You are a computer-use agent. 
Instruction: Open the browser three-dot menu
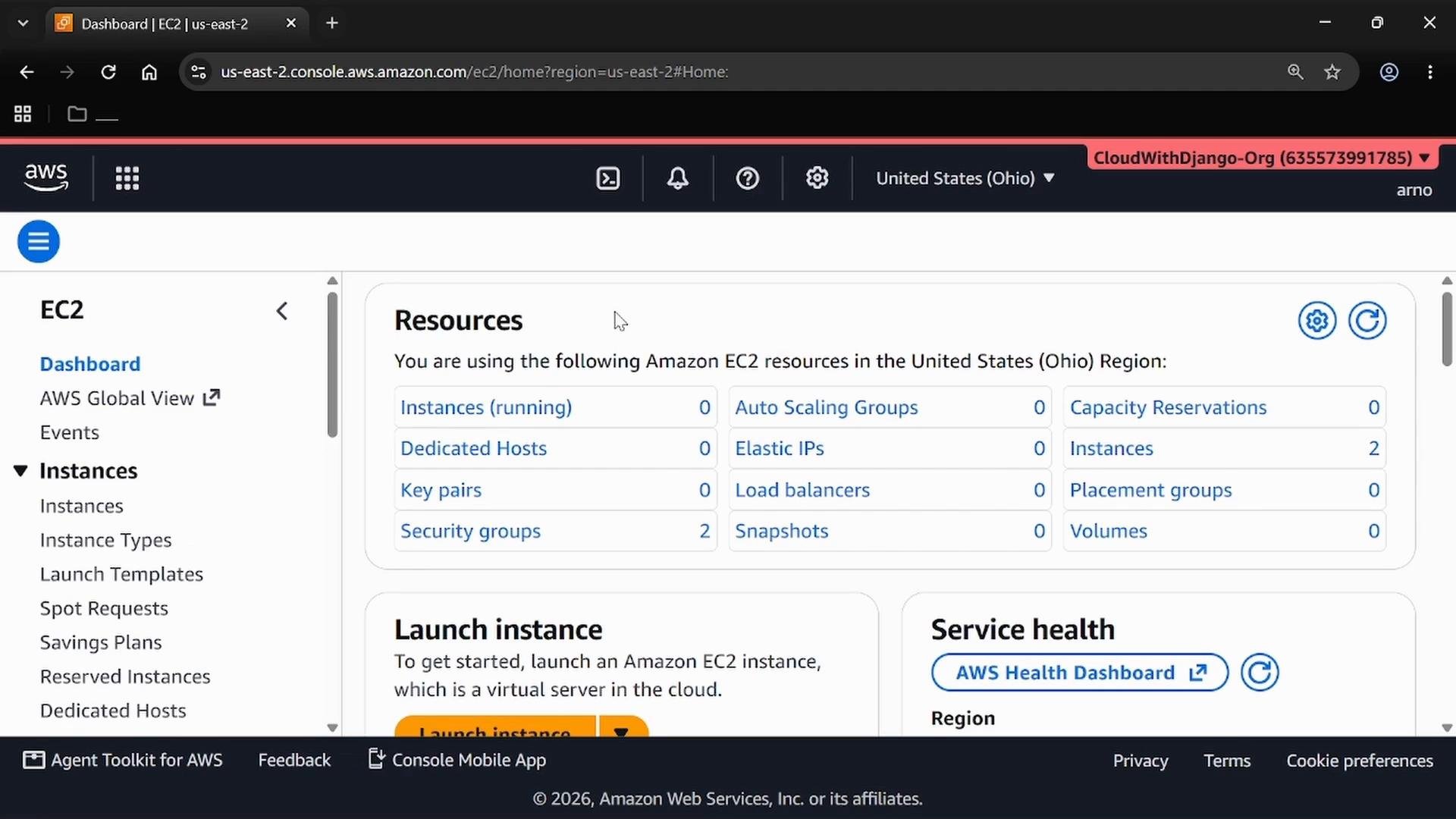click(x=1430, y=72)
